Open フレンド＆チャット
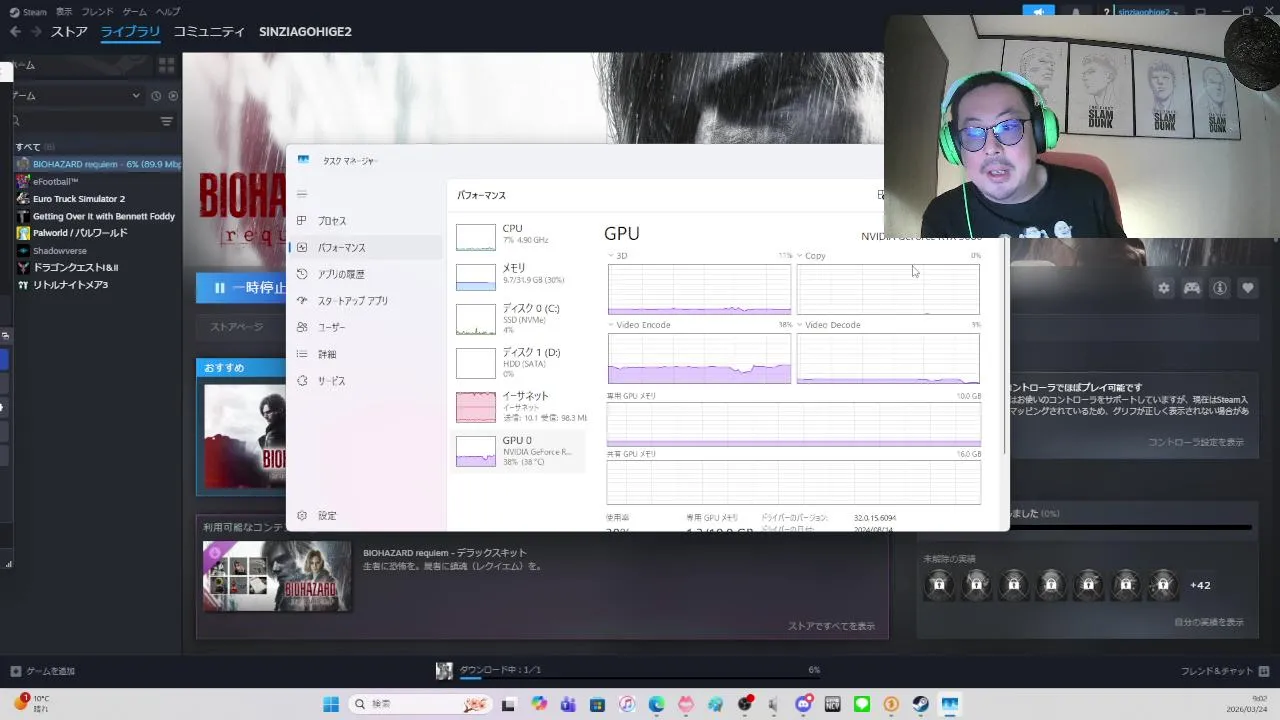Image resolution: width=1280 pixels, height=720 pixels. click(1224, 671)
